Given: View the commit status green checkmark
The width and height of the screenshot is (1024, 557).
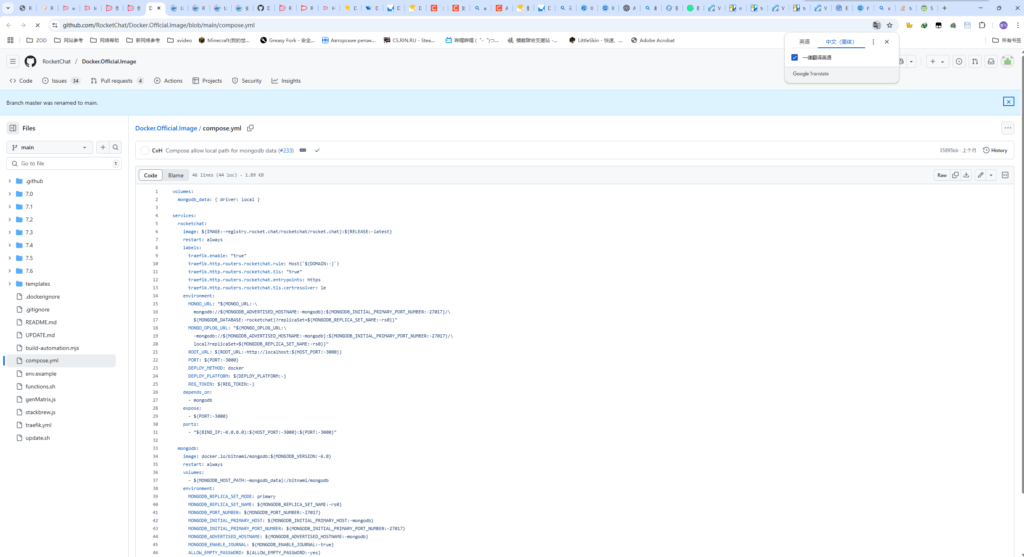Looking at the screenshot, I should point(317,150).
